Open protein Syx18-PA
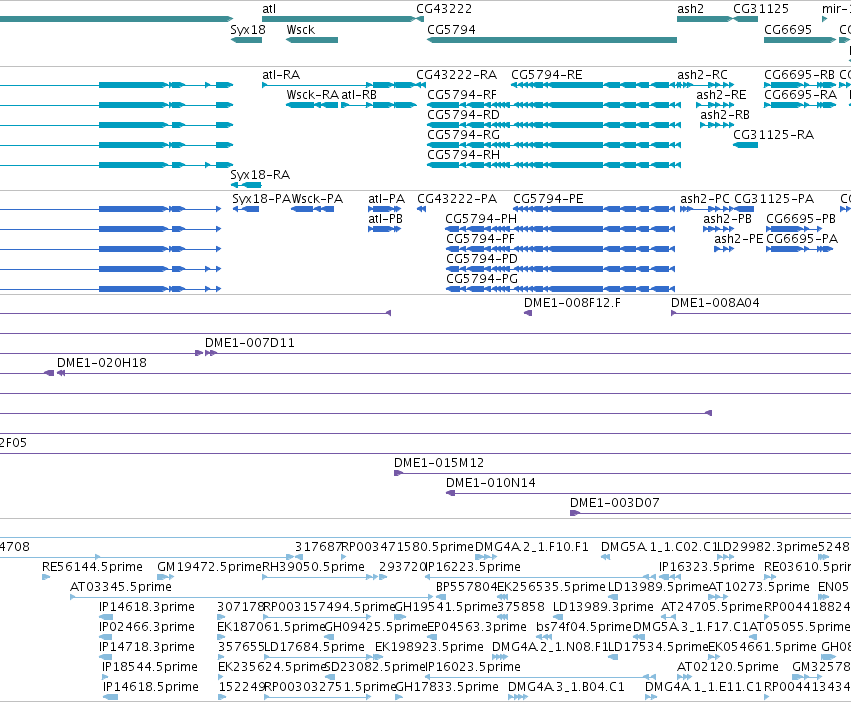This screenshot has width=851, height=702. [262, 199]
